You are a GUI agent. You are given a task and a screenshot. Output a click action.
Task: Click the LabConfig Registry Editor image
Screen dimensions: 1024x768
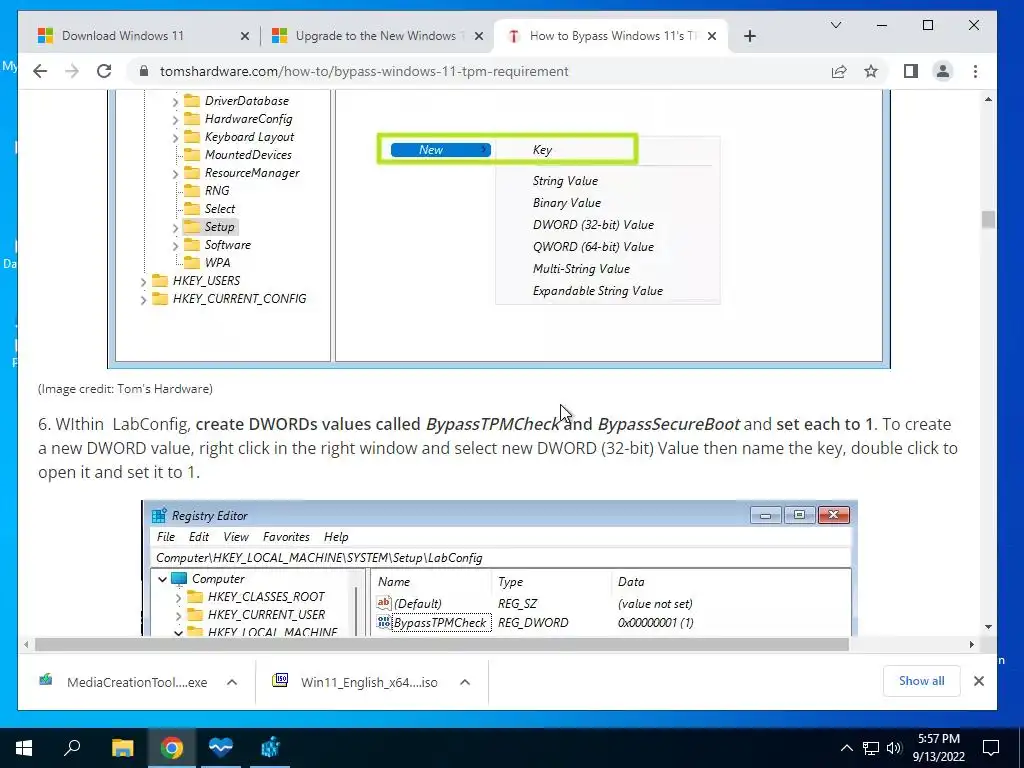click(x=500, y=569)
